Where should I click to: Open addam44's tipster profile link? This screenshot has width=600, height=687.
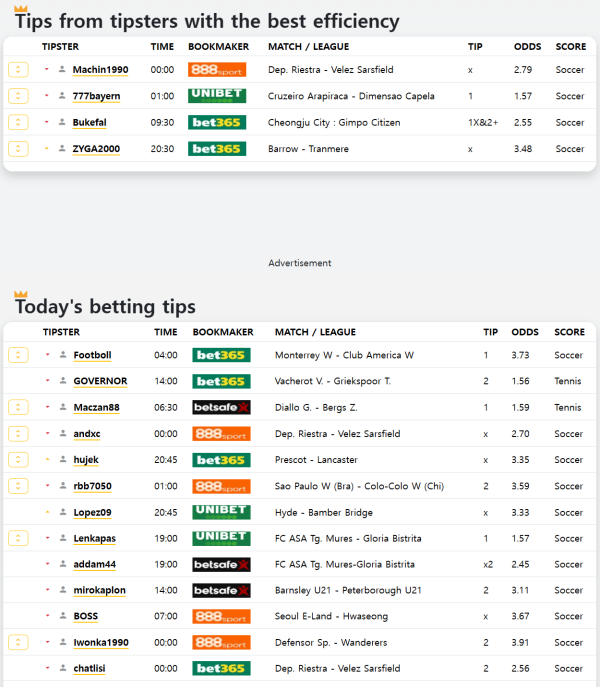coord(94,564)
